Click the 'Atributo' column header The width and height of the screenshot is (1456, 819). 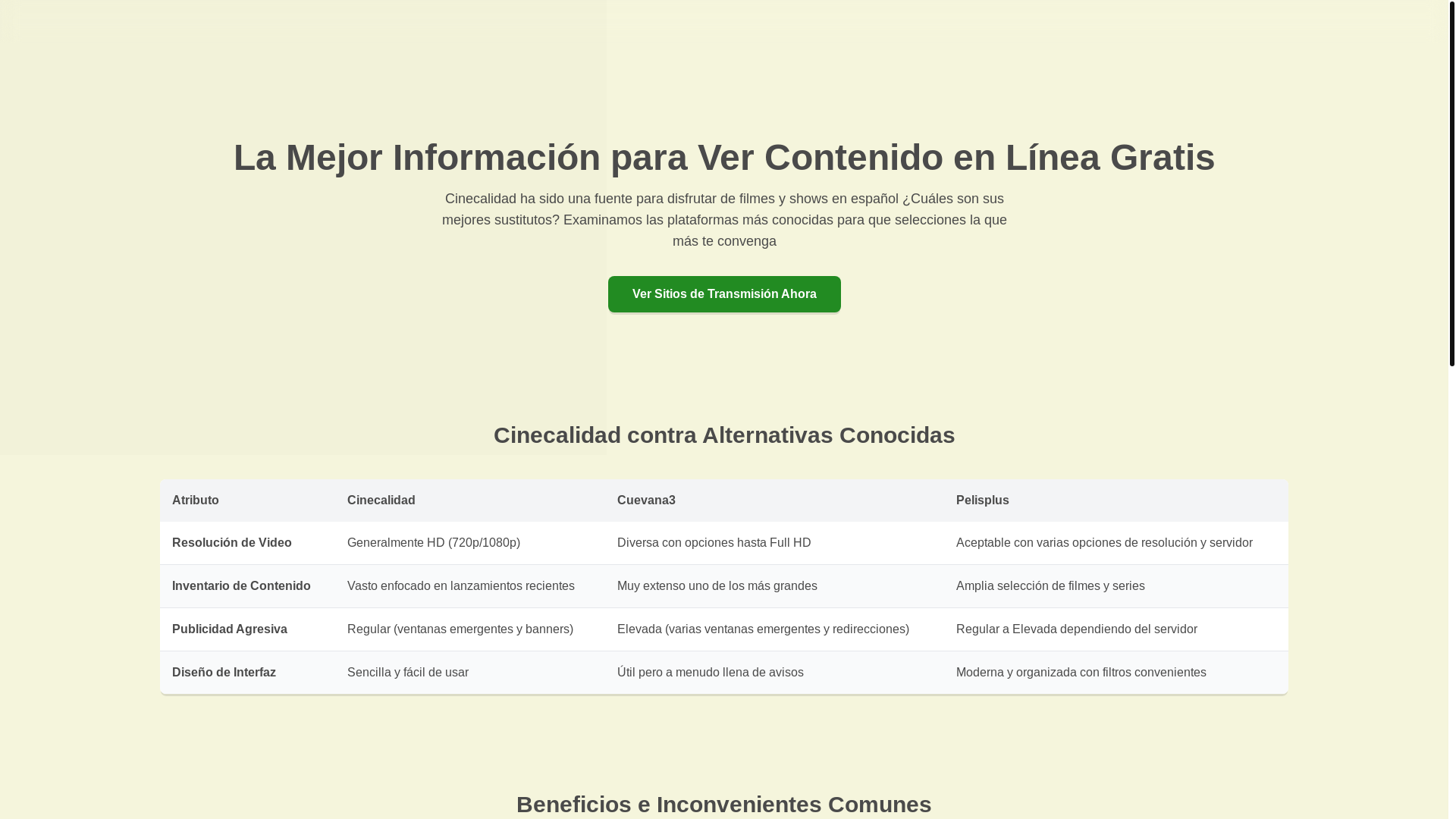[x=247, y=500]
